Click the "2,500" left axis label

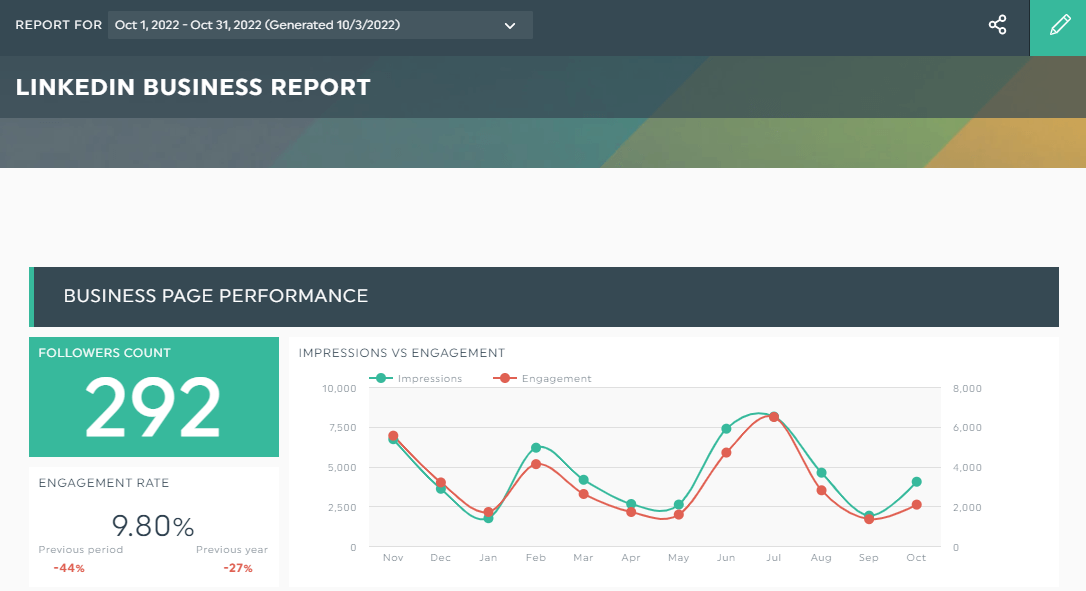coord(342,508)
